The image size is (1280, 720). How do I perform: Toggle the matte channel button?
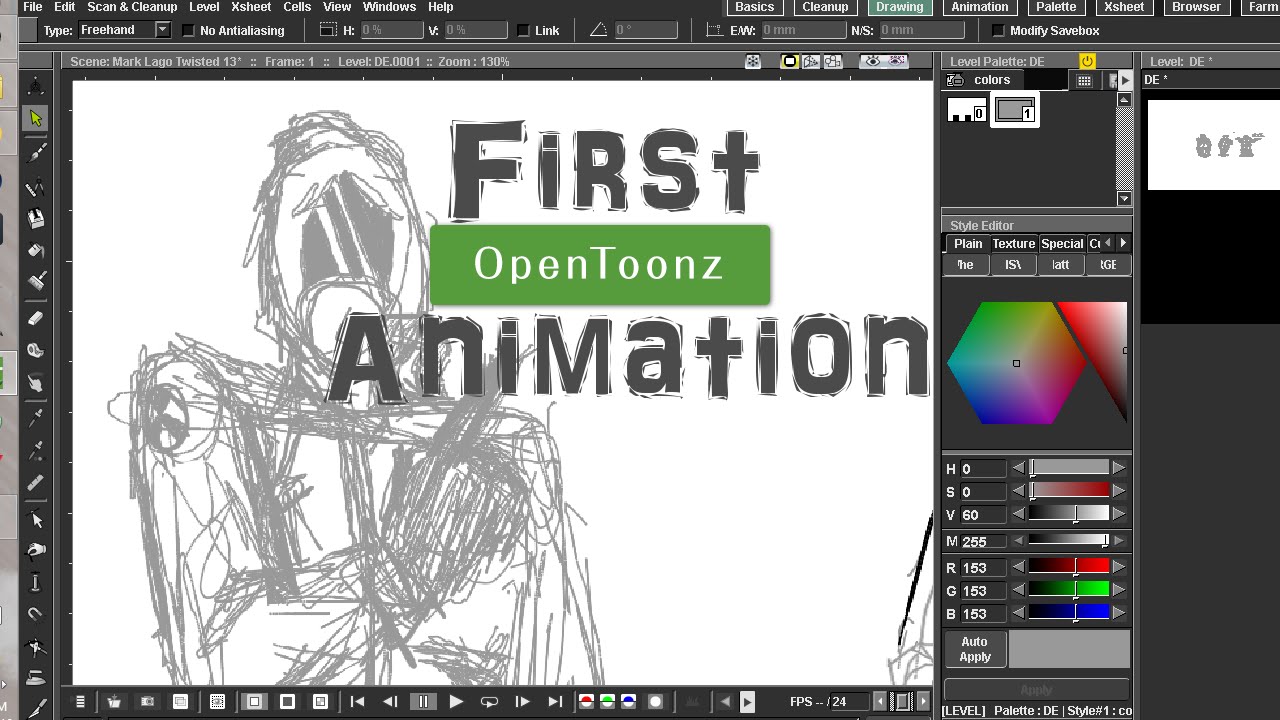[655, 702]
